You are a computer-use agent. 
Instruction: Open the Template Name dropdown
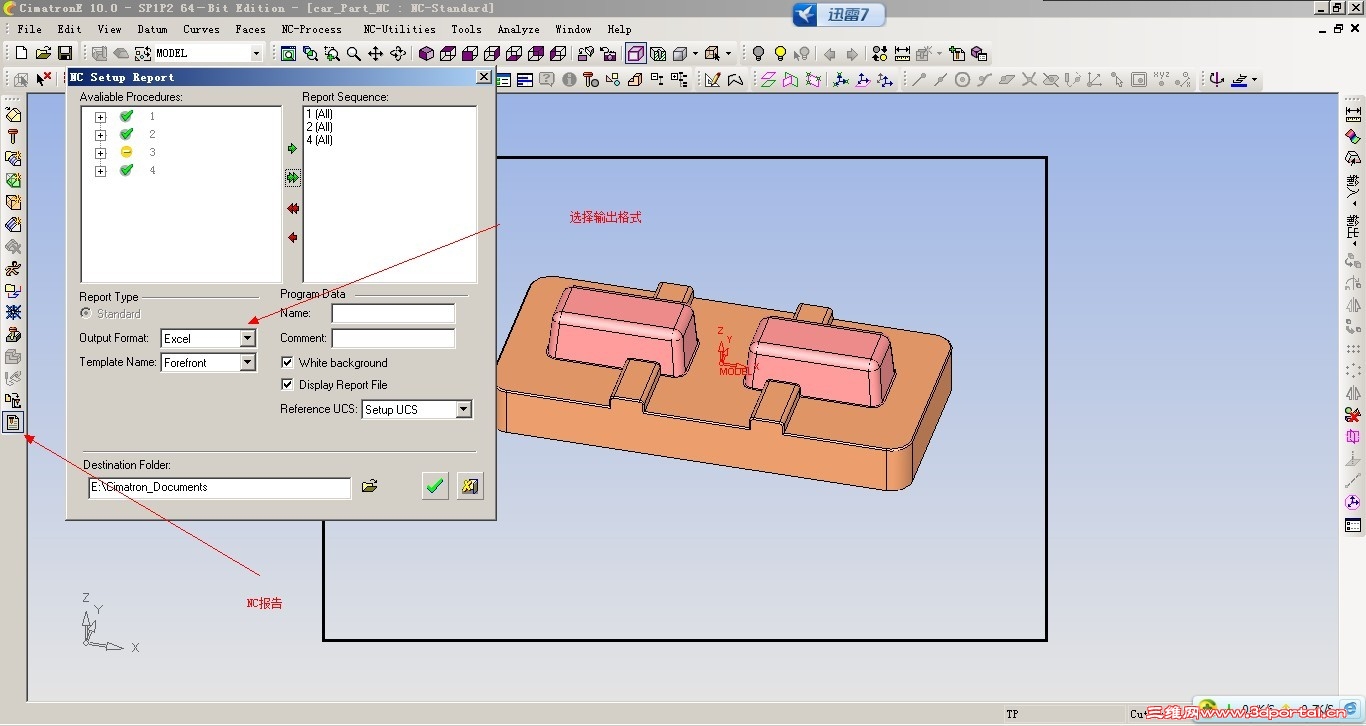pos(248,362)
